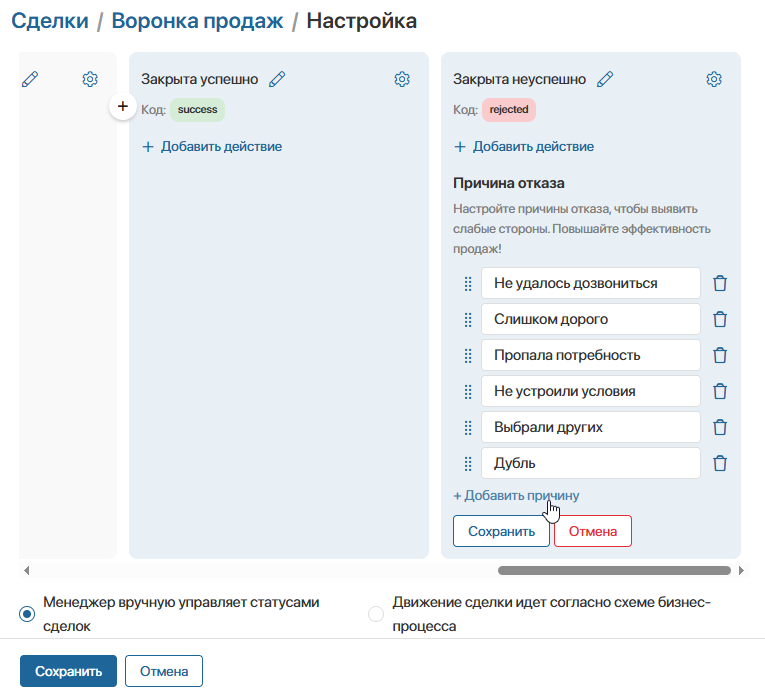The width and height of the screenshot is (765, 691).
Task: Add new stage with round plus button
Action: point(123,106)
